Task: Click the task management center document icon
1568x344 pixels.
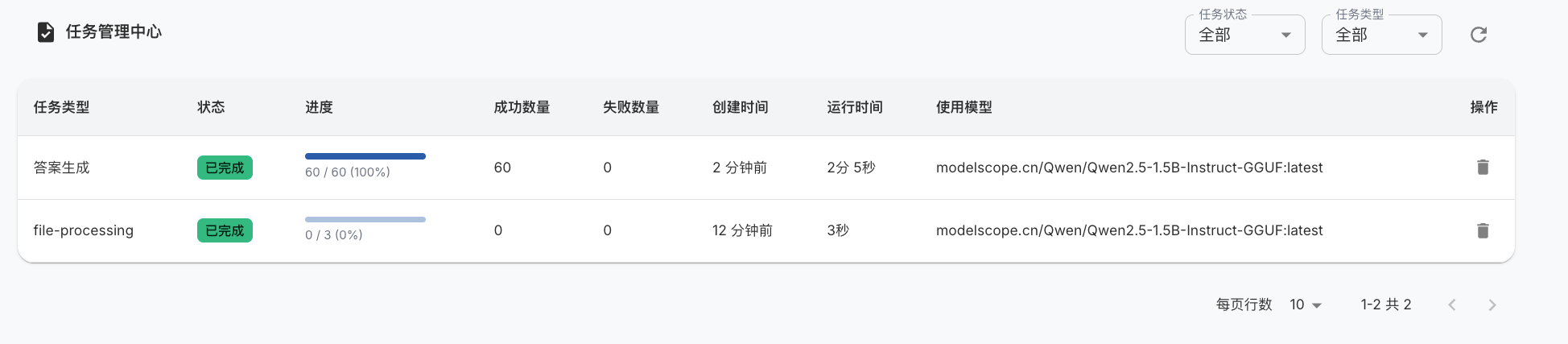Action: [46, 32]
